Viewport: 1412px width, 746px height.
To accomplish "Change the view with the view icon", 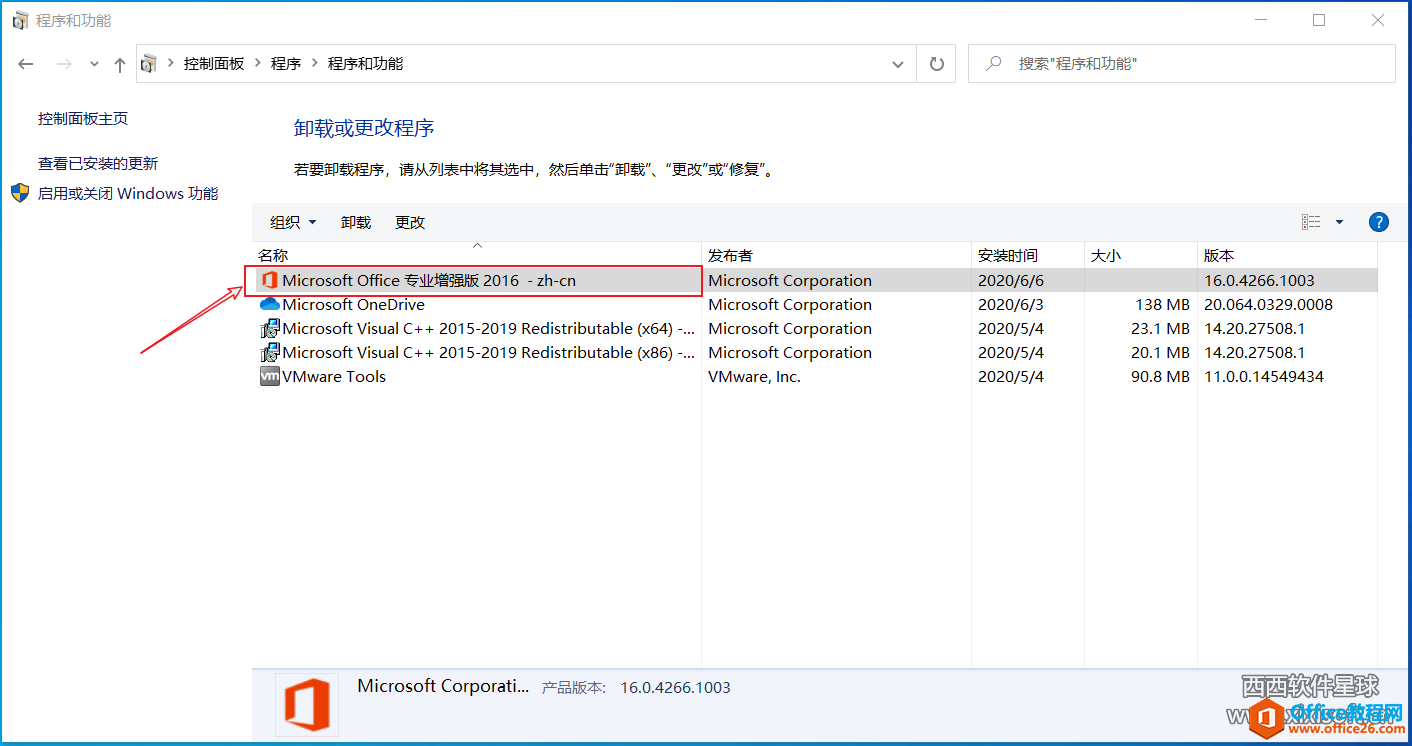I will tap(1311, 222).
